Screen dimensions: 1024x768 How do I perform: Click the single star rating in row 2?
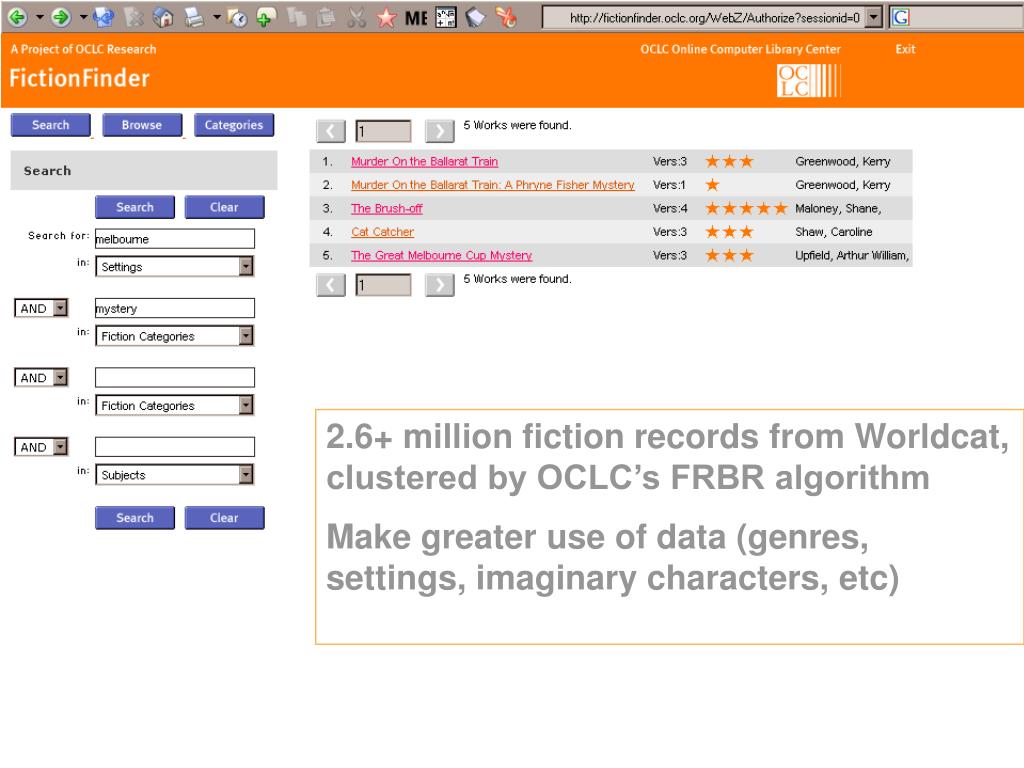click(x=712, y=185)
